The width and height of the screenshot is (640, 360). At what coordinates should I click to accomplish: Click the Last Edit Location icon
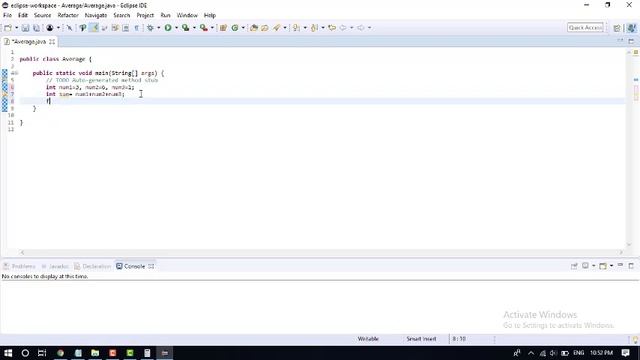coord(332,28)
